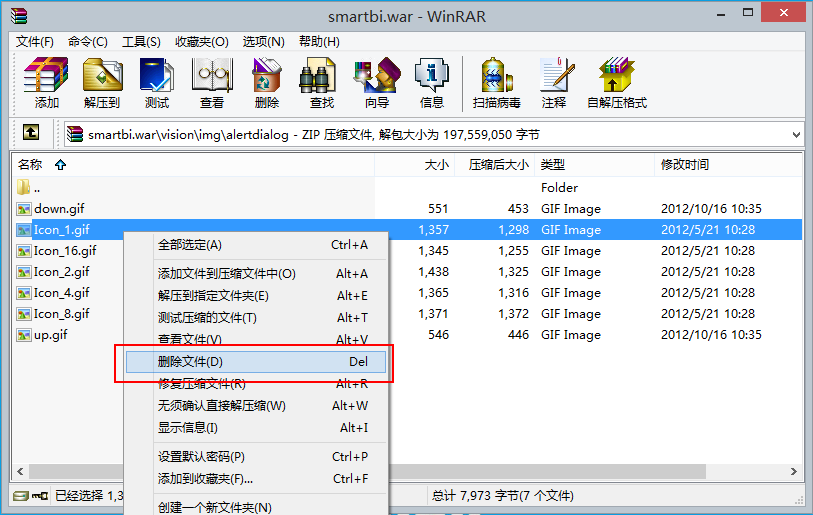The height and width of the screenshot is (515, 813).
Task: Click the 自解压格式 (SFX) toolbar icon
Action: [x=616, y=83]
